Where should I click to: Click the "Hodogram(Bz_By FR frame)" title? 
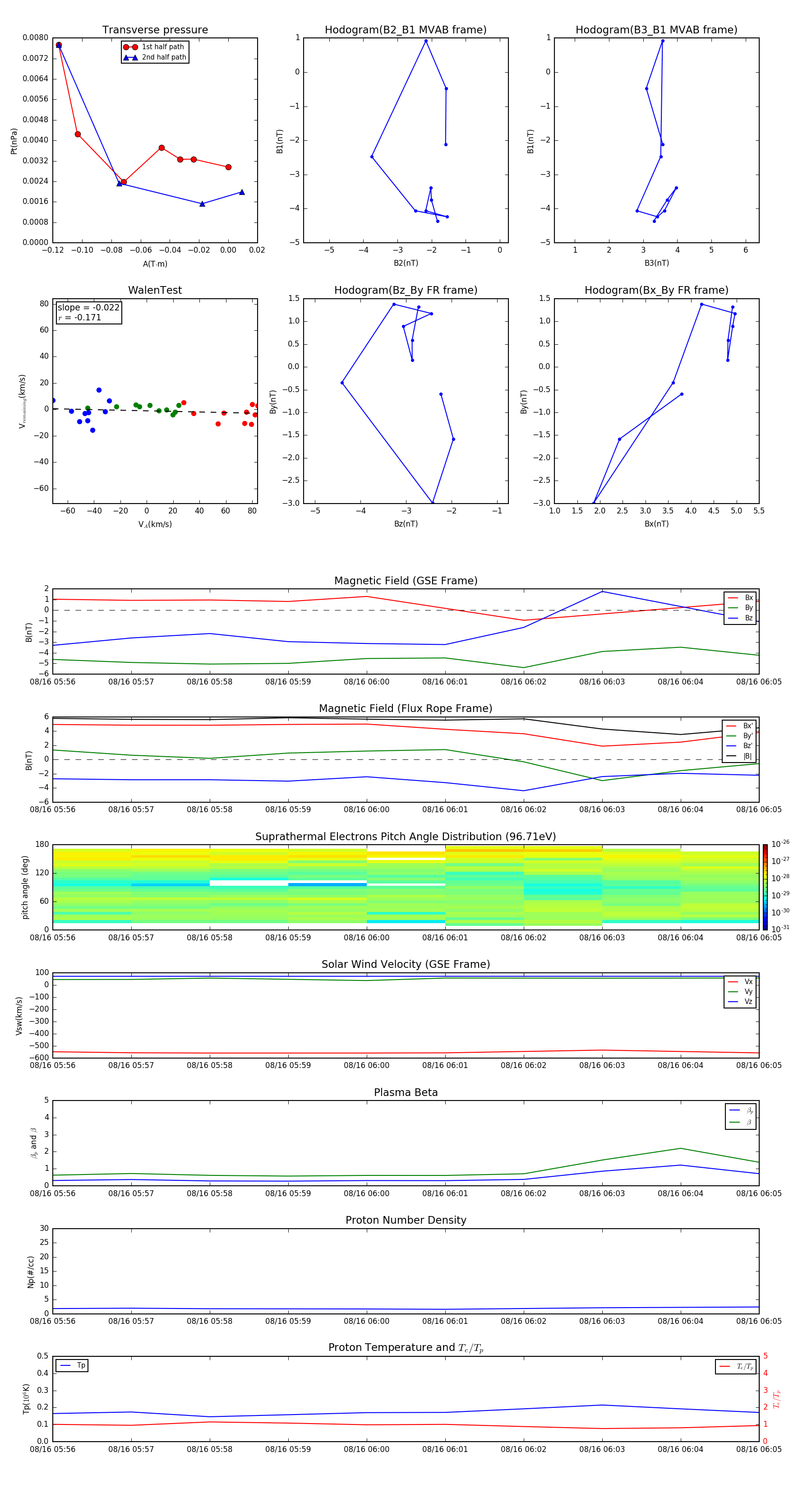click(x=406, y=290)
